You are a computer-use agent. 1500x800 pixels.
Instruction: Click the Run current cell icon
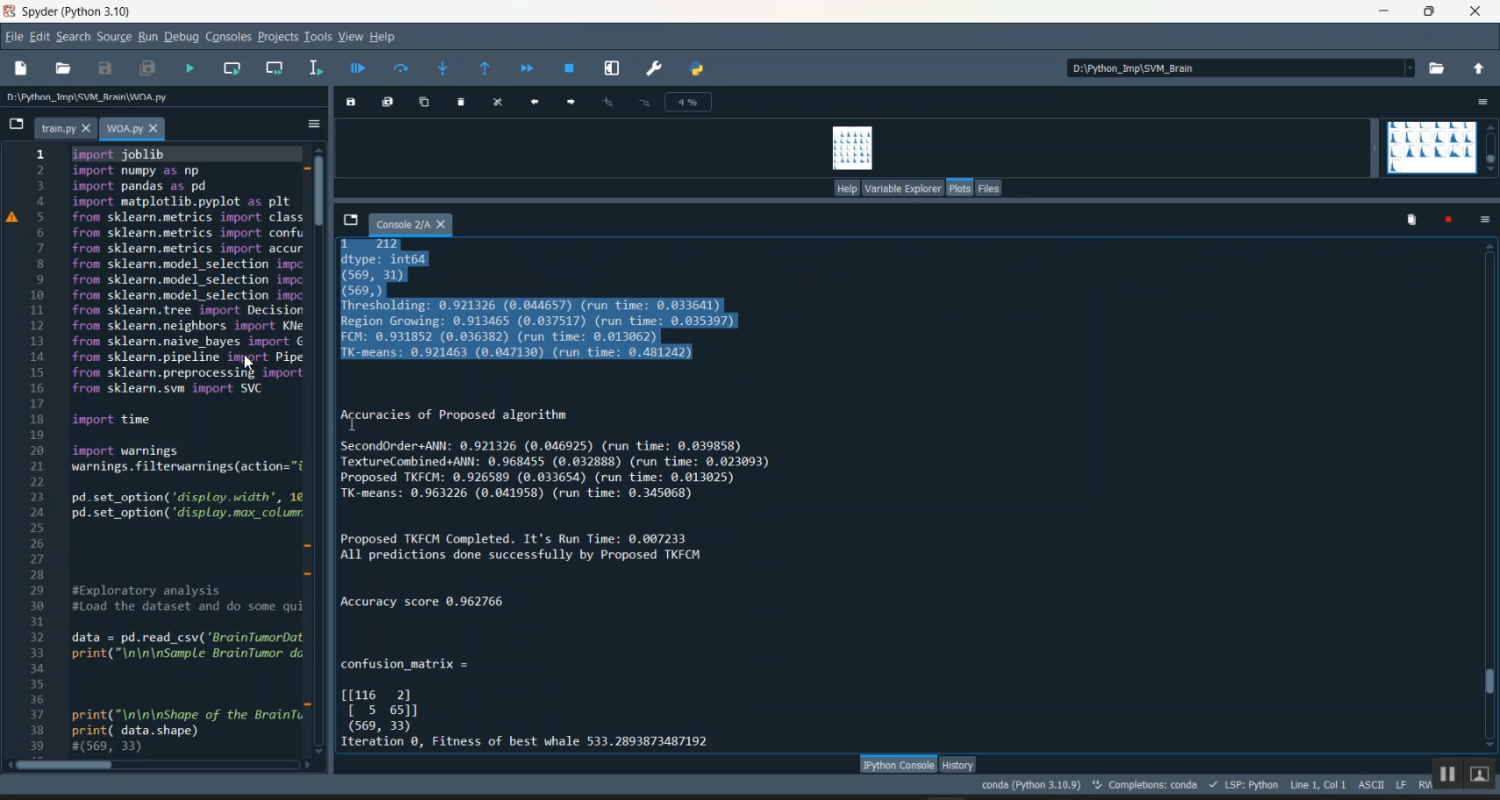[232, 69]
